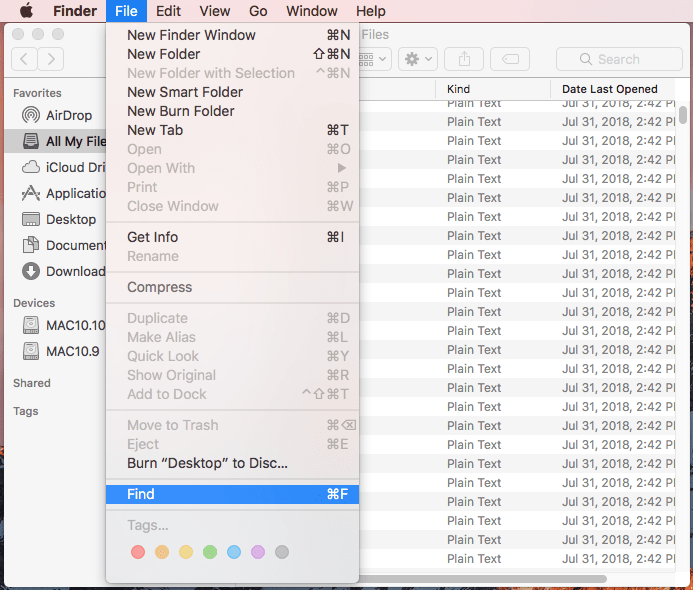Apply the yellow tag color

pos(186,552)
